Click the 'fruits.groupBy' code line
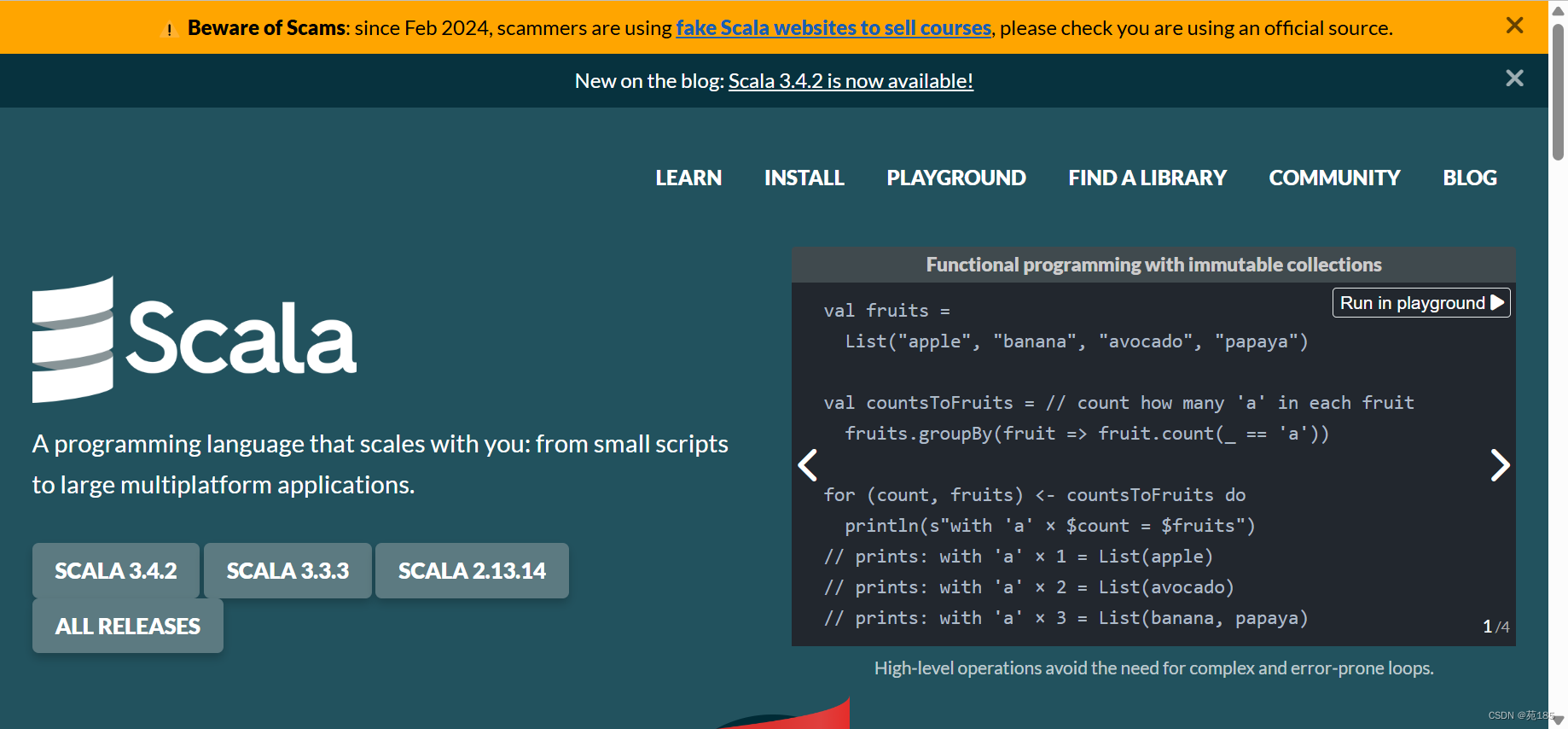The image size is (1568, 729). 1087,434
